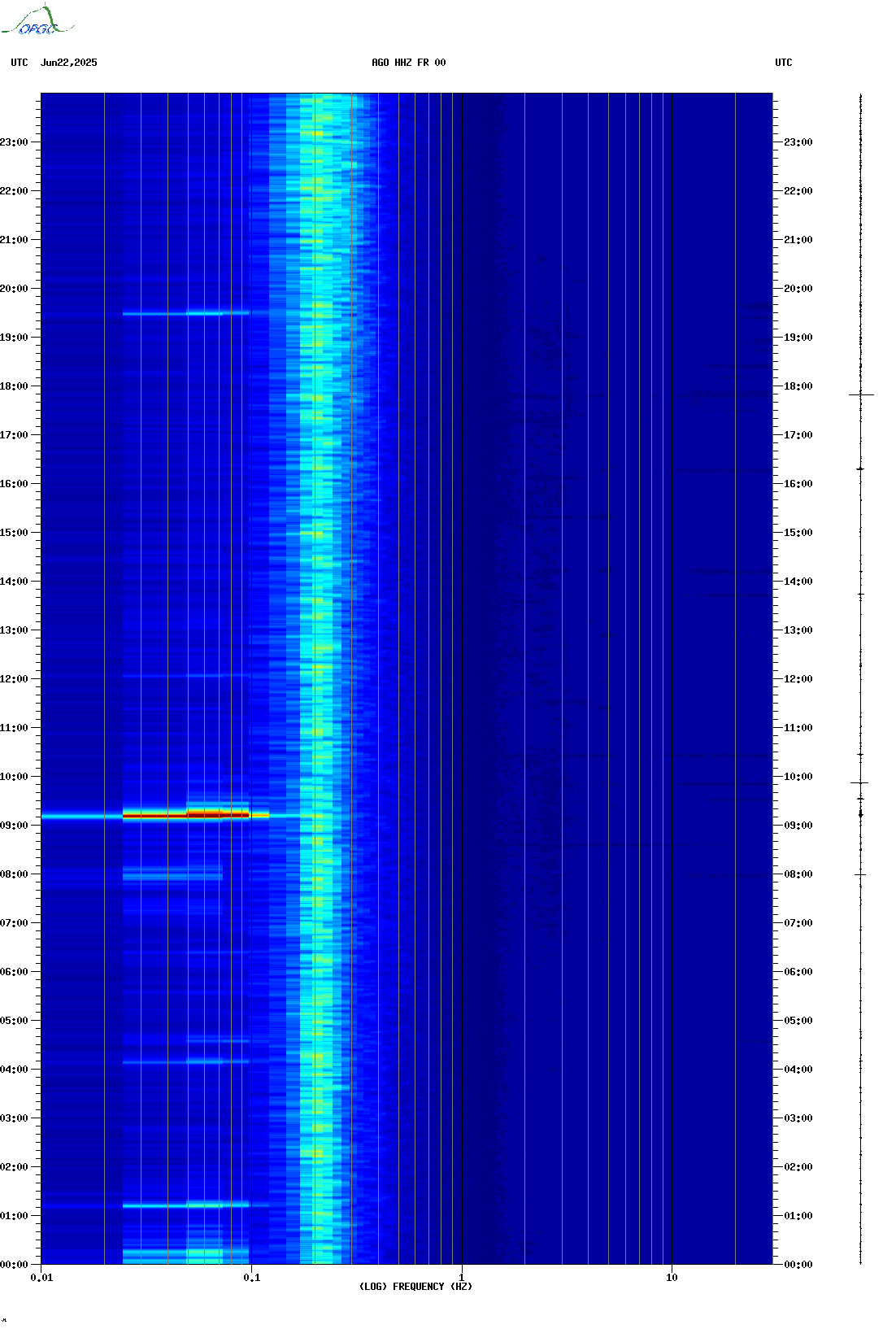
Task: Click the (LOG) FREQUENCY (HZ) axis title
Action: point(415,1287)
